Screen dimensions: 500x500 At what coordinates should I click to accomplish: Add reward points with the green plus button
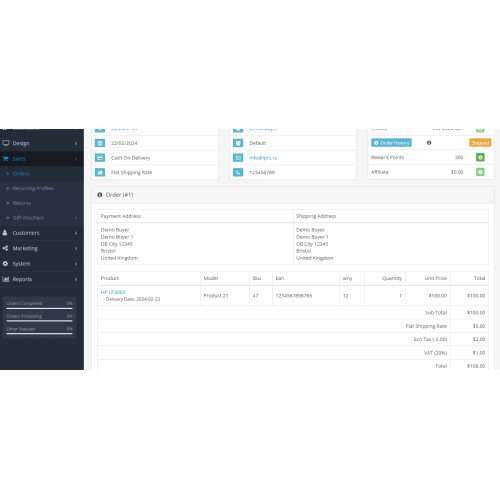pyautogui.click(x=480, y=157)
